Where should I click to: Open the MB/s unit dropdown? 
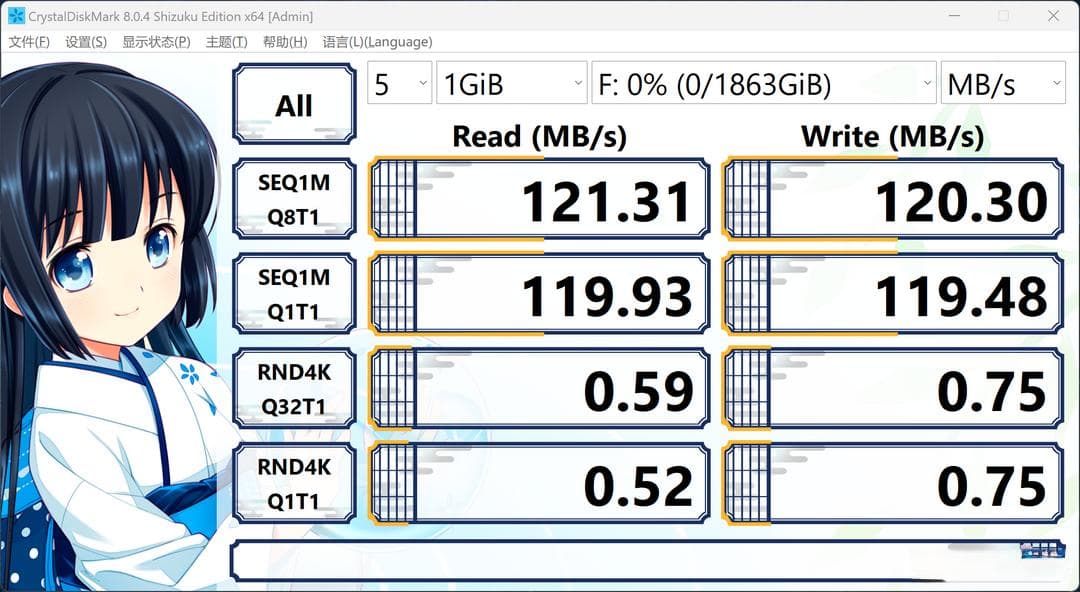tap(1003, 83)
